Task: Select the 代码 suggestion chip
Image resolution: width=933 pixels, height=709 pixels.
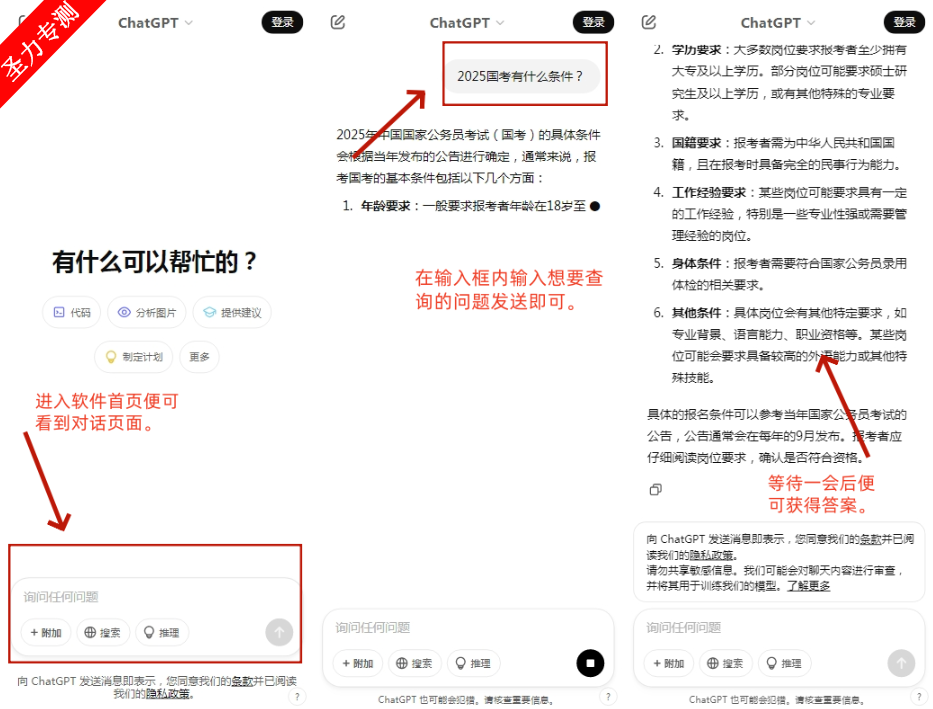Action: click(x=71, y=312)
